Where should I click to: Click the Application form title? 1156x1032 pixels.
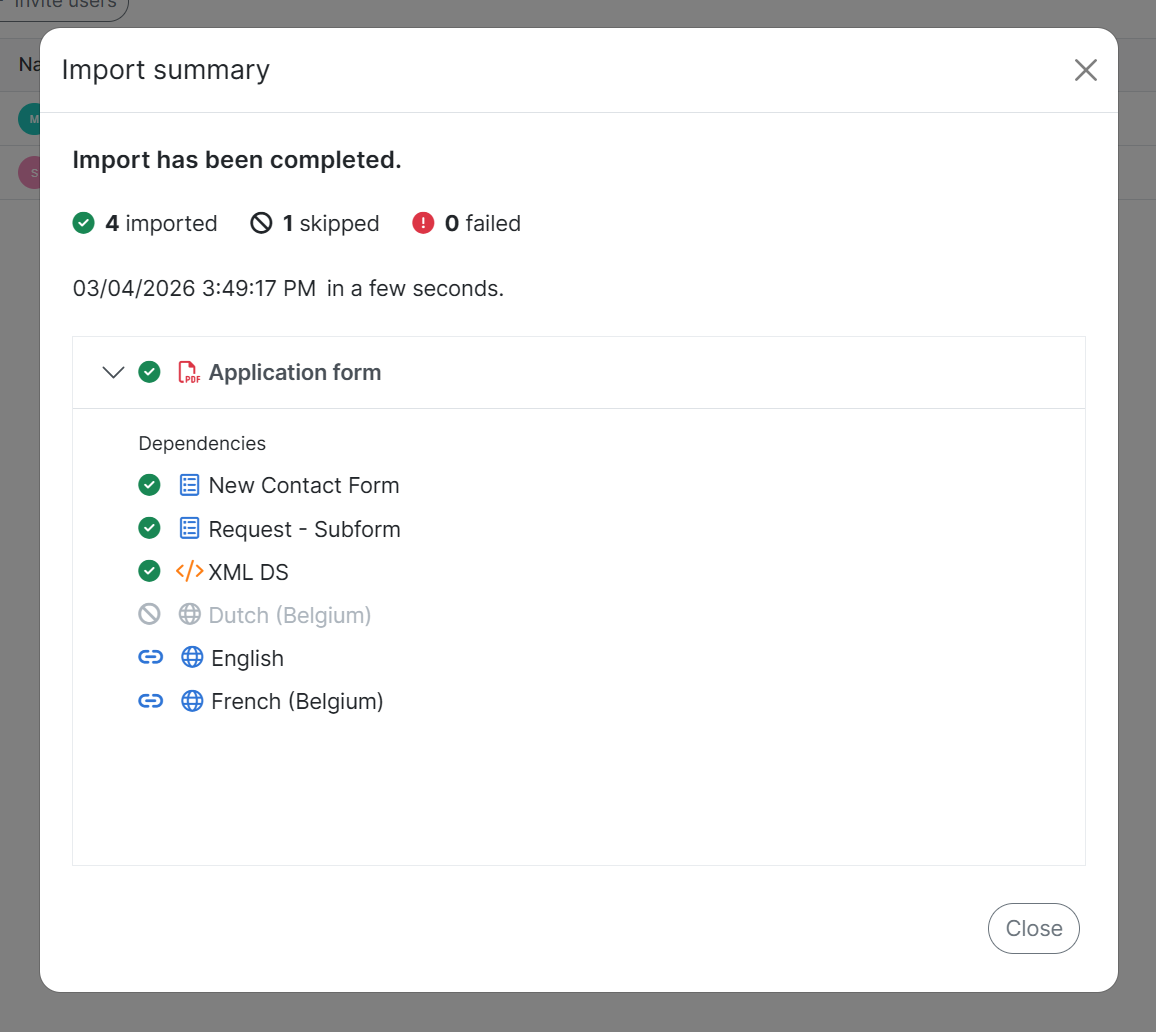[294, 373]
